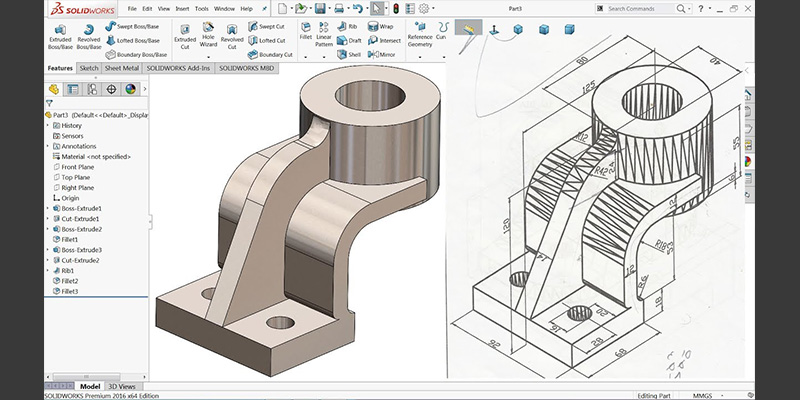
Task: Click the Mirror tool
Action: (382, 55)
